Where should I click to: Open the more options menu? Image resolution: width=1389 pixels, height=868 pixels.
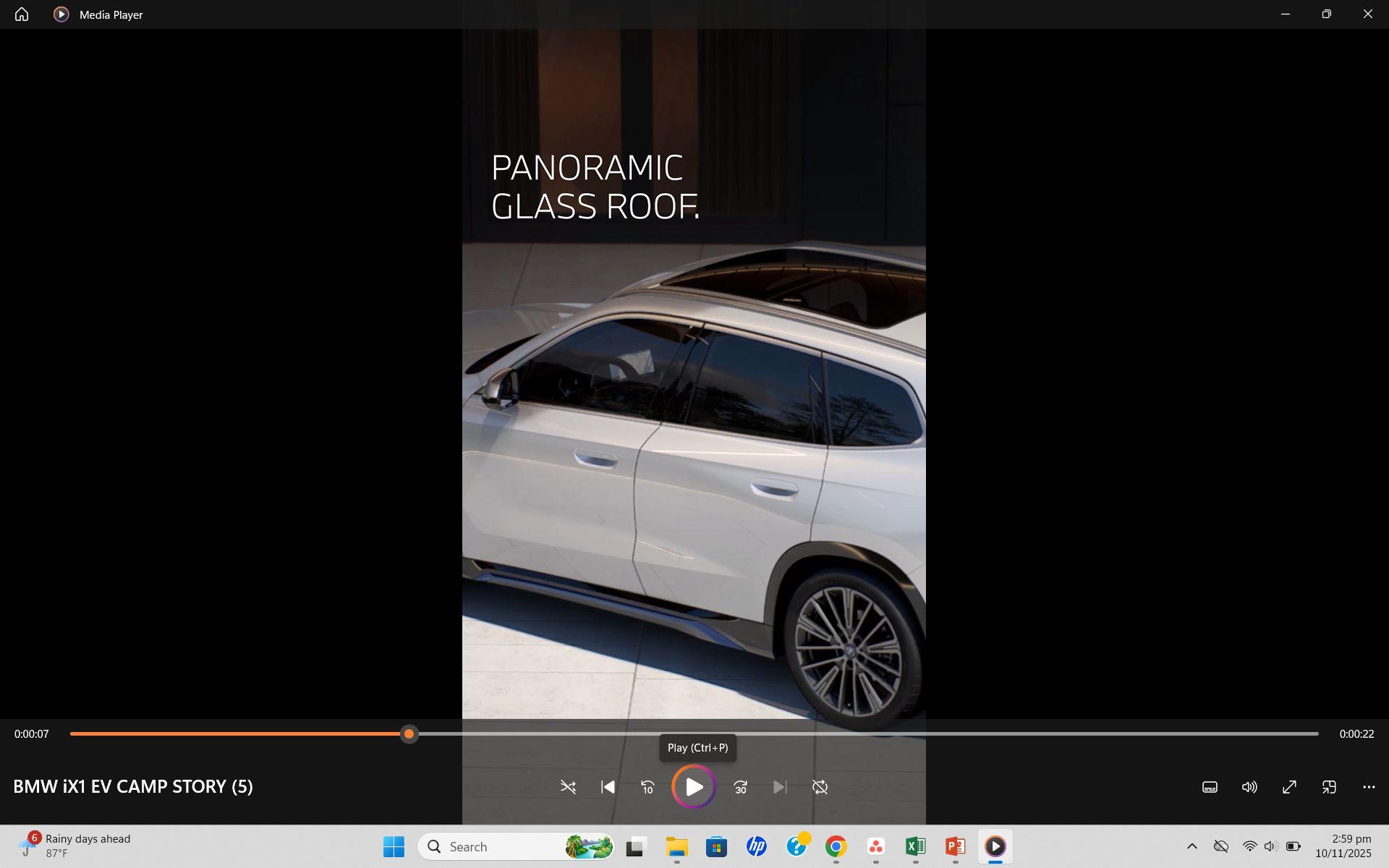click(1369, 787)
